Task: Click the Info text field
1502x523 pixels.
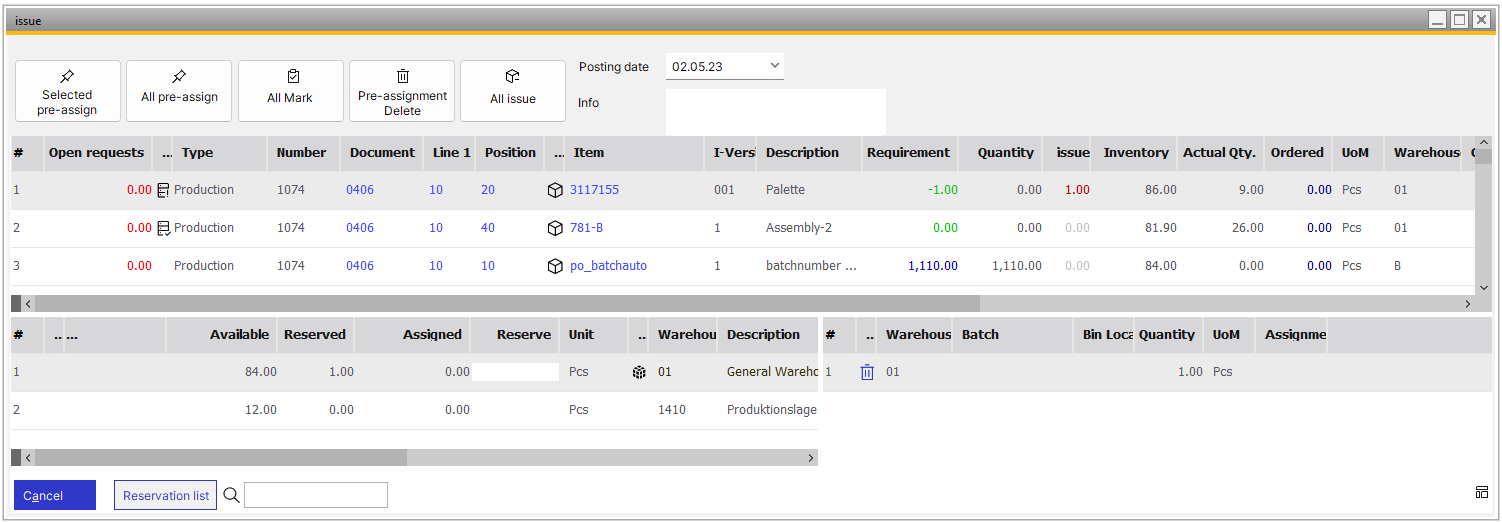Action: click(x=775, y=111)
